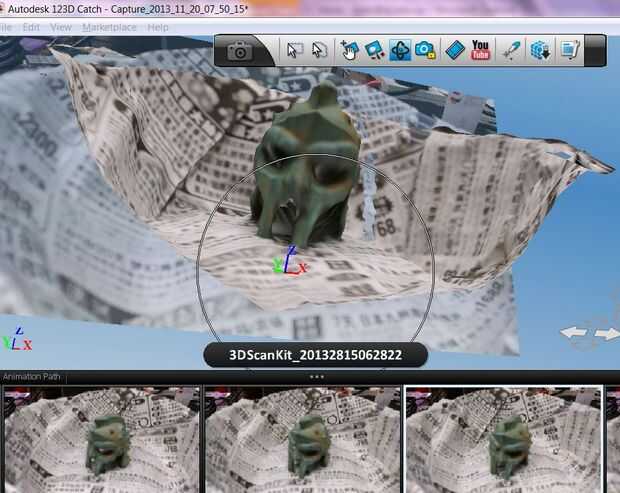Click the three-dot handle above filmstrip

tap(317, 377)
